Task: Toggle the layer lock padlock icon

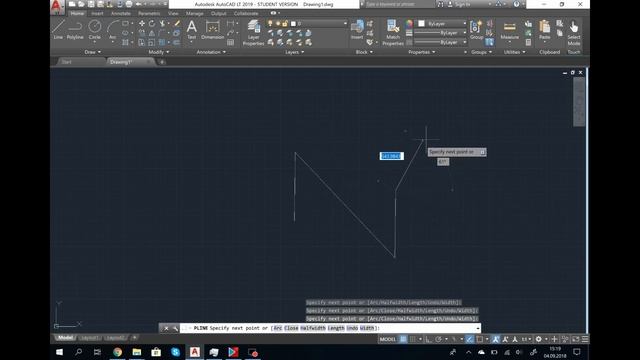Action: 285,24
